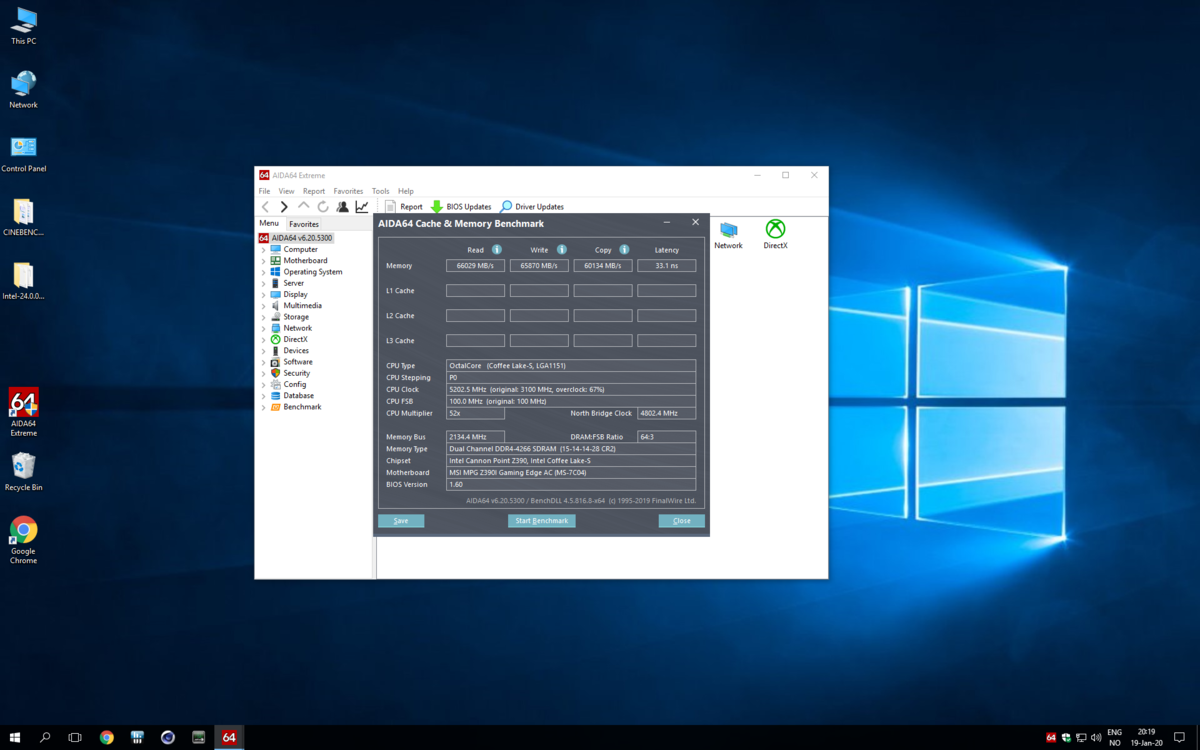Click the CINEBENCH folder desktop icon
This screenshot has height=750, width=1200.
pyautogui.click(x=23, y=218)
